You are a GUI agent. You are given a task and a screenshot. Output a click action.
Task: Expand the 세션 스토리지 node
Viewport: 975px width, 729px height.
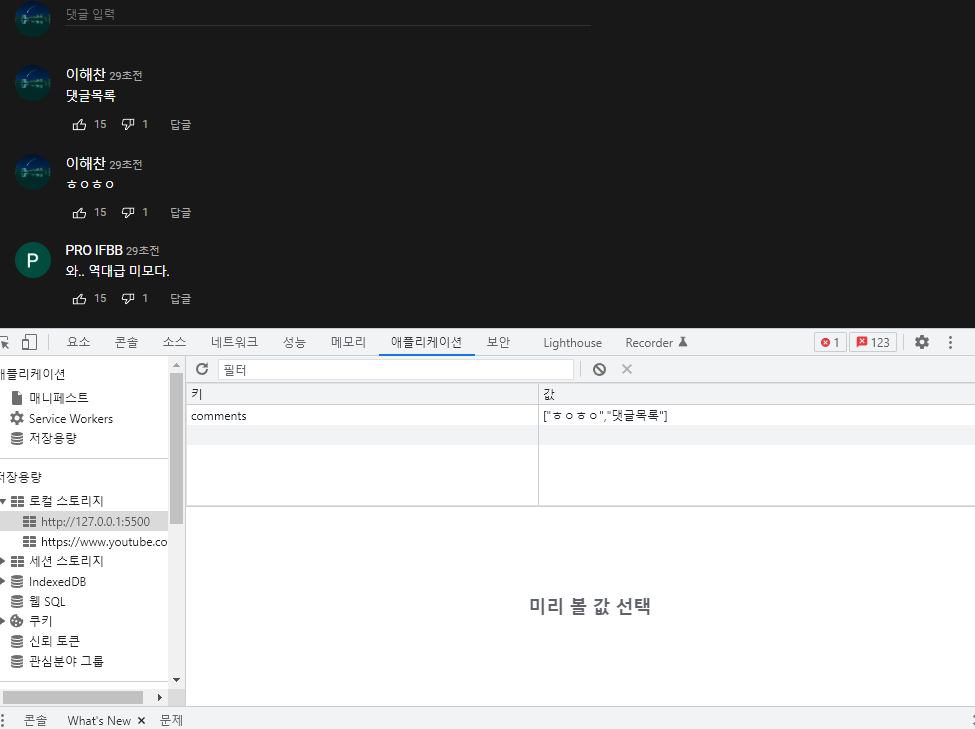pos(3,561)
